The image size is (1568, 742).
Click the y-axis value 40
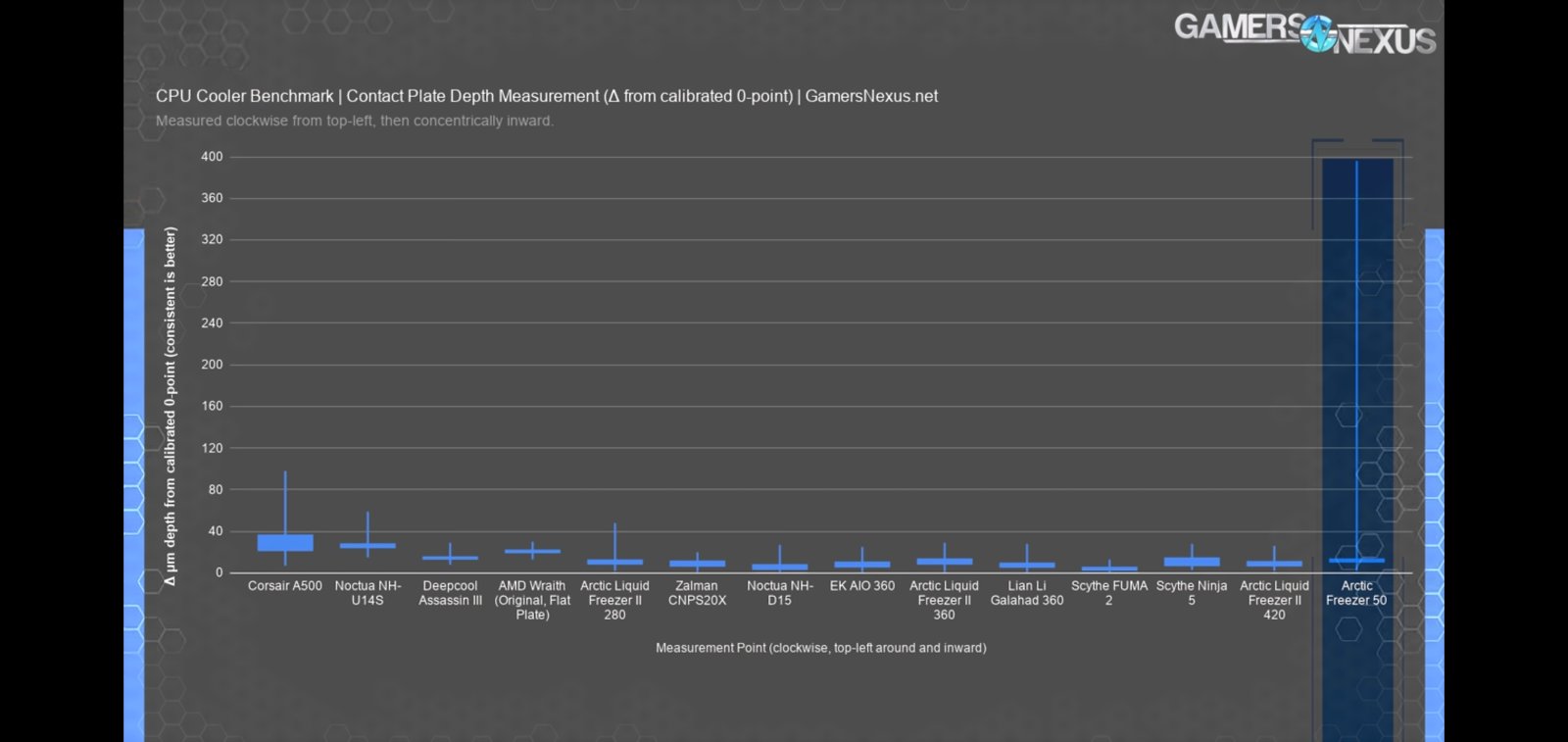(x=216, y=531)
